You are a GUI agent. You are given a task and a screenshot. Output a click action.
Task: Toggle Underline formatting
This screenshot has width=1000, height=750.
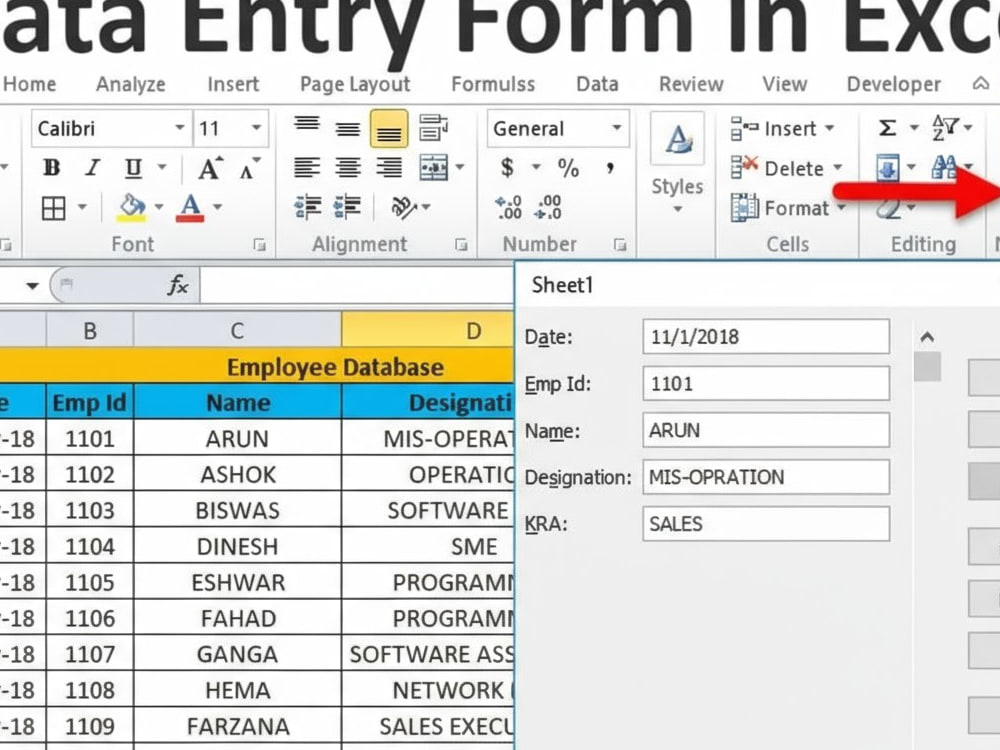click(133, 168)
